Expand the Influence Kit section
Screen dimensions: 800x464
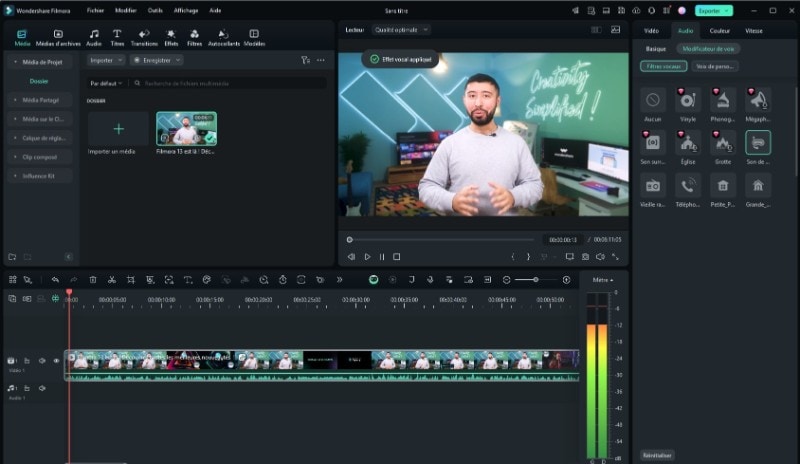click(15, 176)
